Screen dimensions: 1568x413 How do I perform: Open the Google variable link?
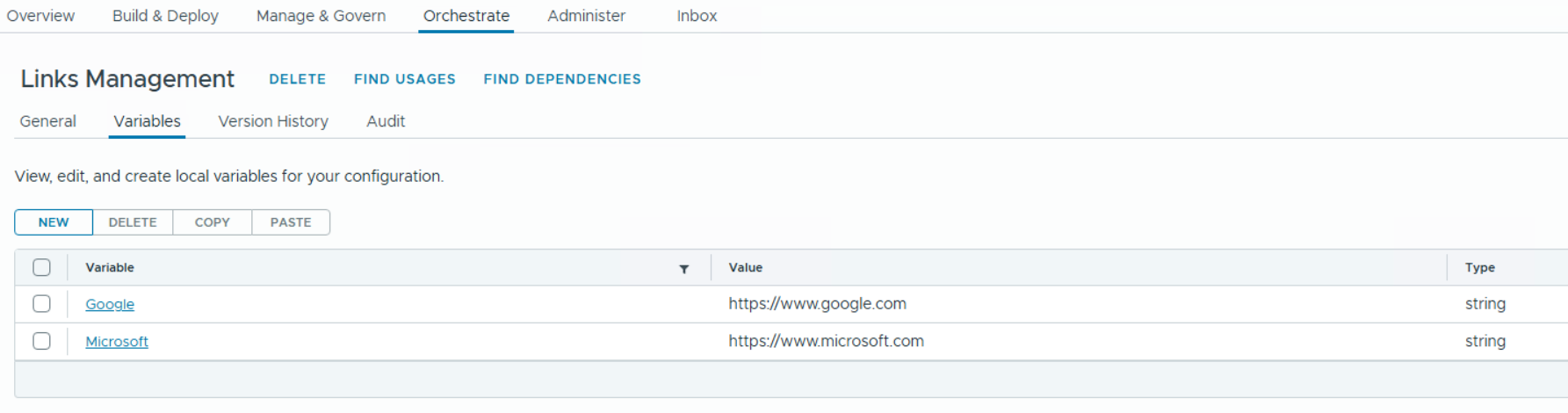click(x=110, y=304)
